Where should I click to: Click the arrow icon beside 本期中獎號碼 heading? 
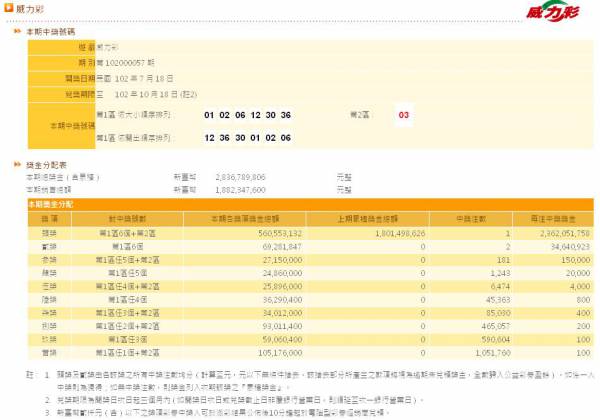17,31
